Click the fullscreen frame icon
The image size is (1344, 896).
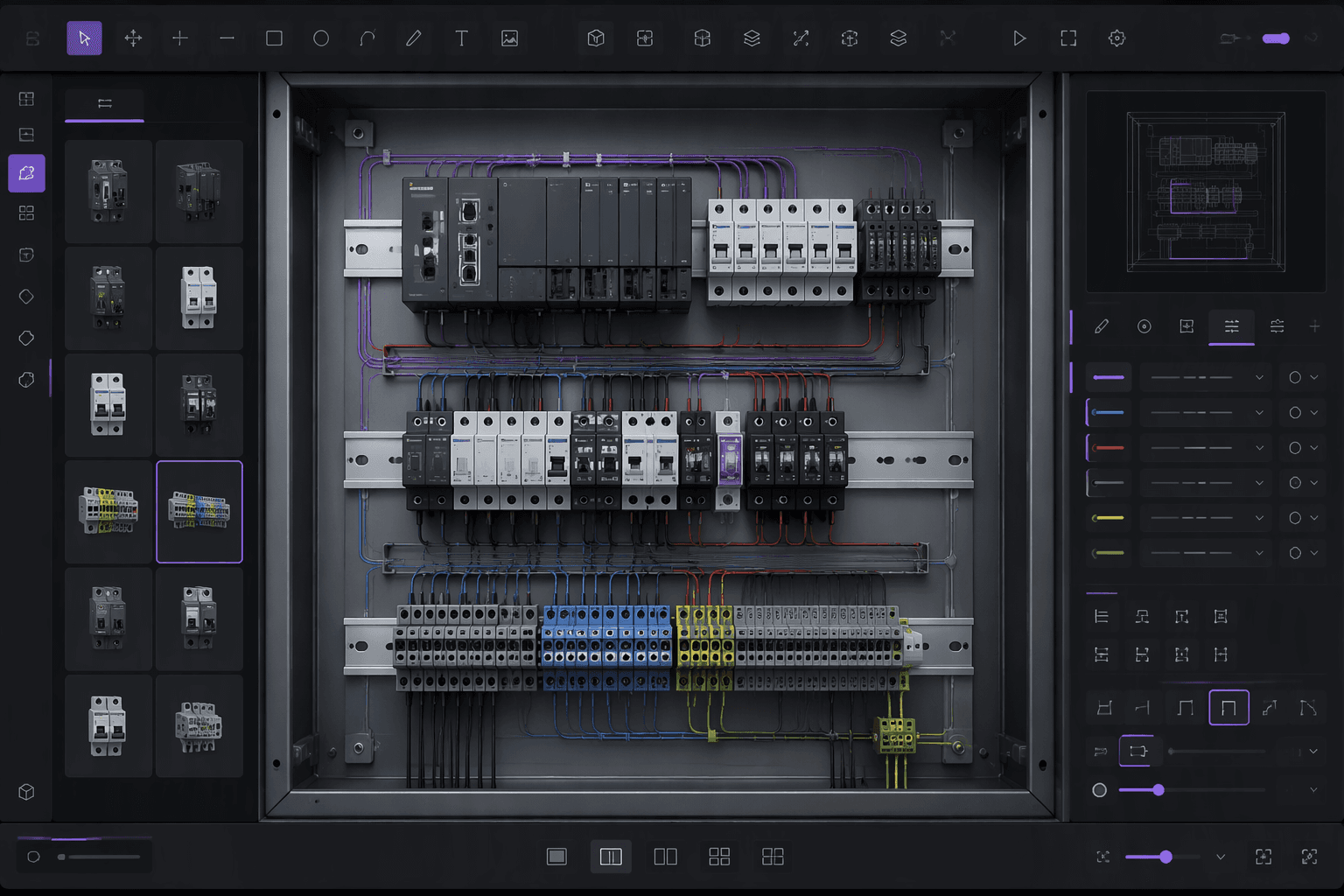1068,38
